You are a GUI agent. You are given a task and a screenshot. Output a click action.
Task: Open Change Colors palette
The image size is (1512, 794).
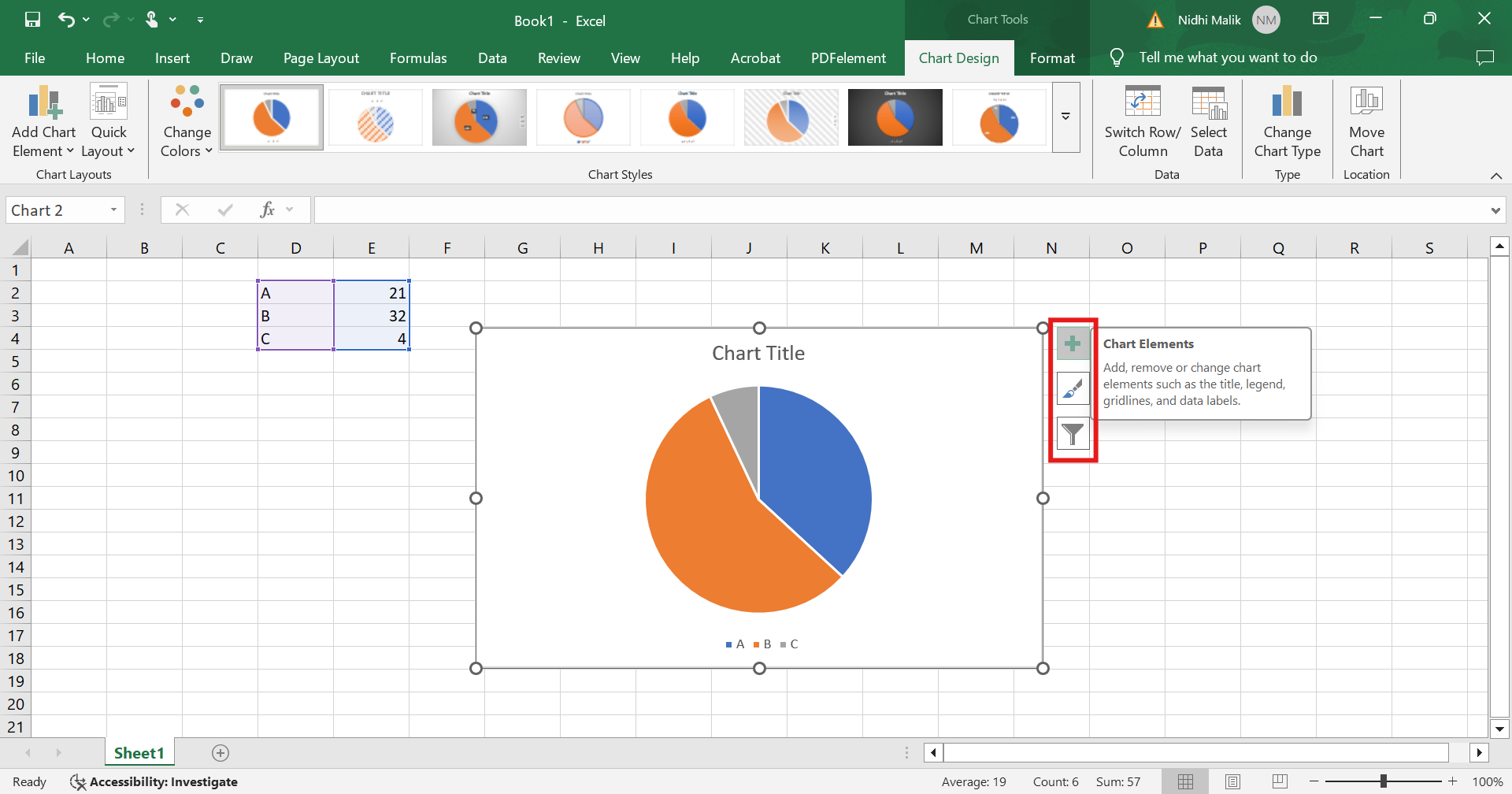pyautogui.click(x=187, y=121)
